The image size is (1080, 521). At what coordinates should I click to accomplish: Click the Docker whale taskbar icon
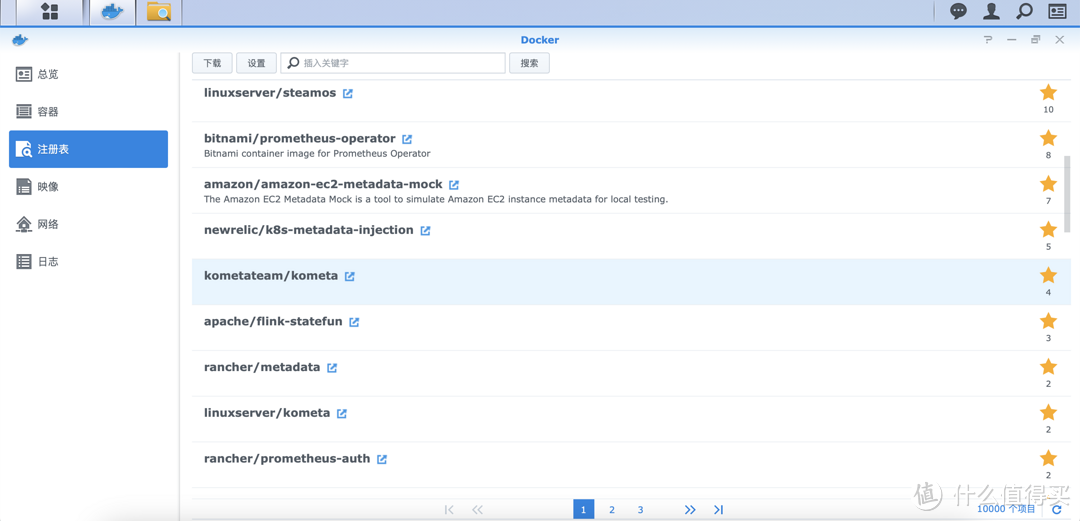[x=112, y=12]
